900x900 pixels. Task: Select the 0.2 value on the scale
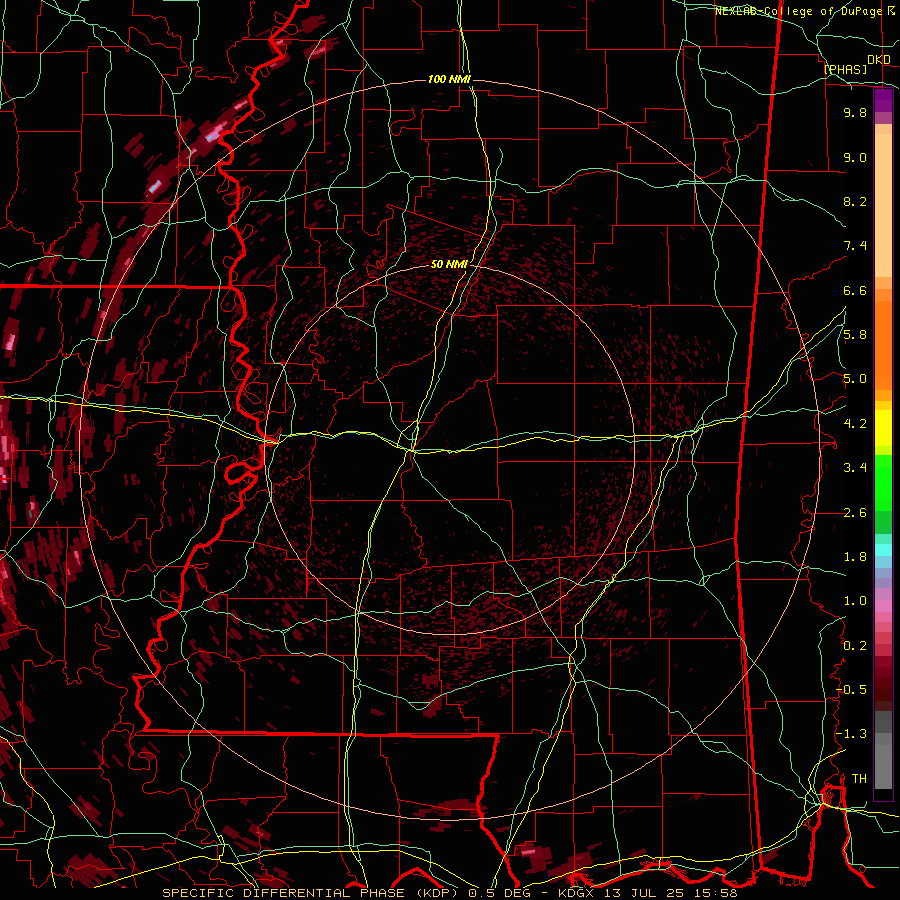855,646
